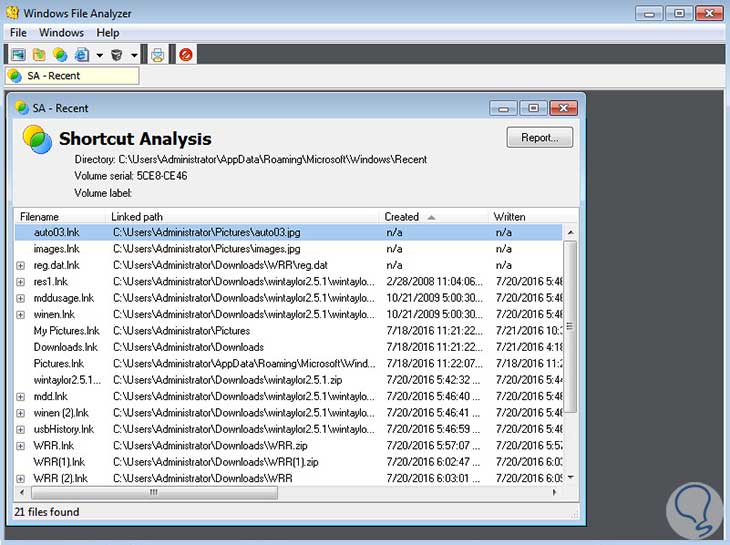Click the Directory path ending Windows\Recent

pyautogui.click(x=250, y=160)
